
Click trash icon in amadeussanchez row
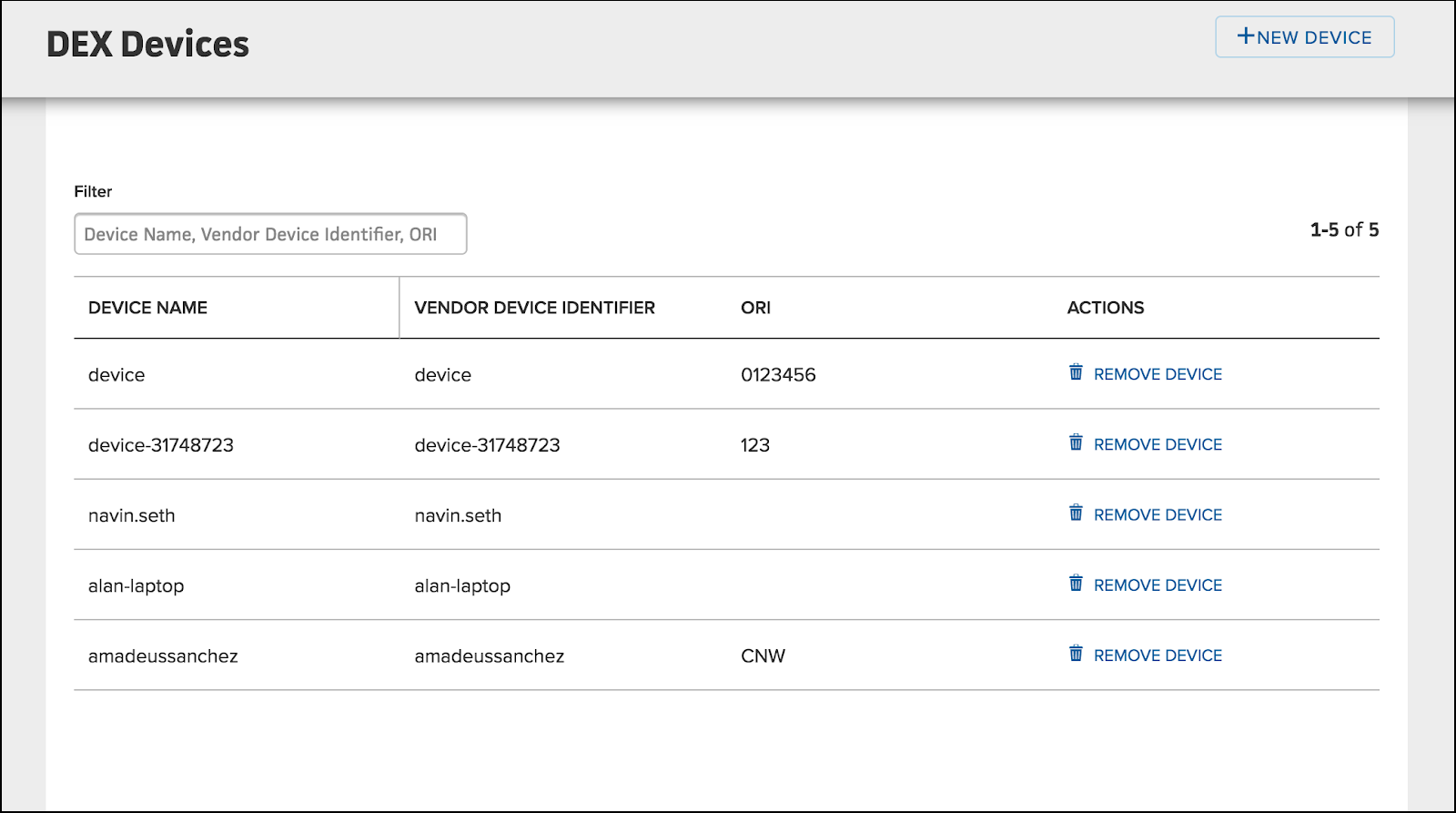(x=1076, y=654)
